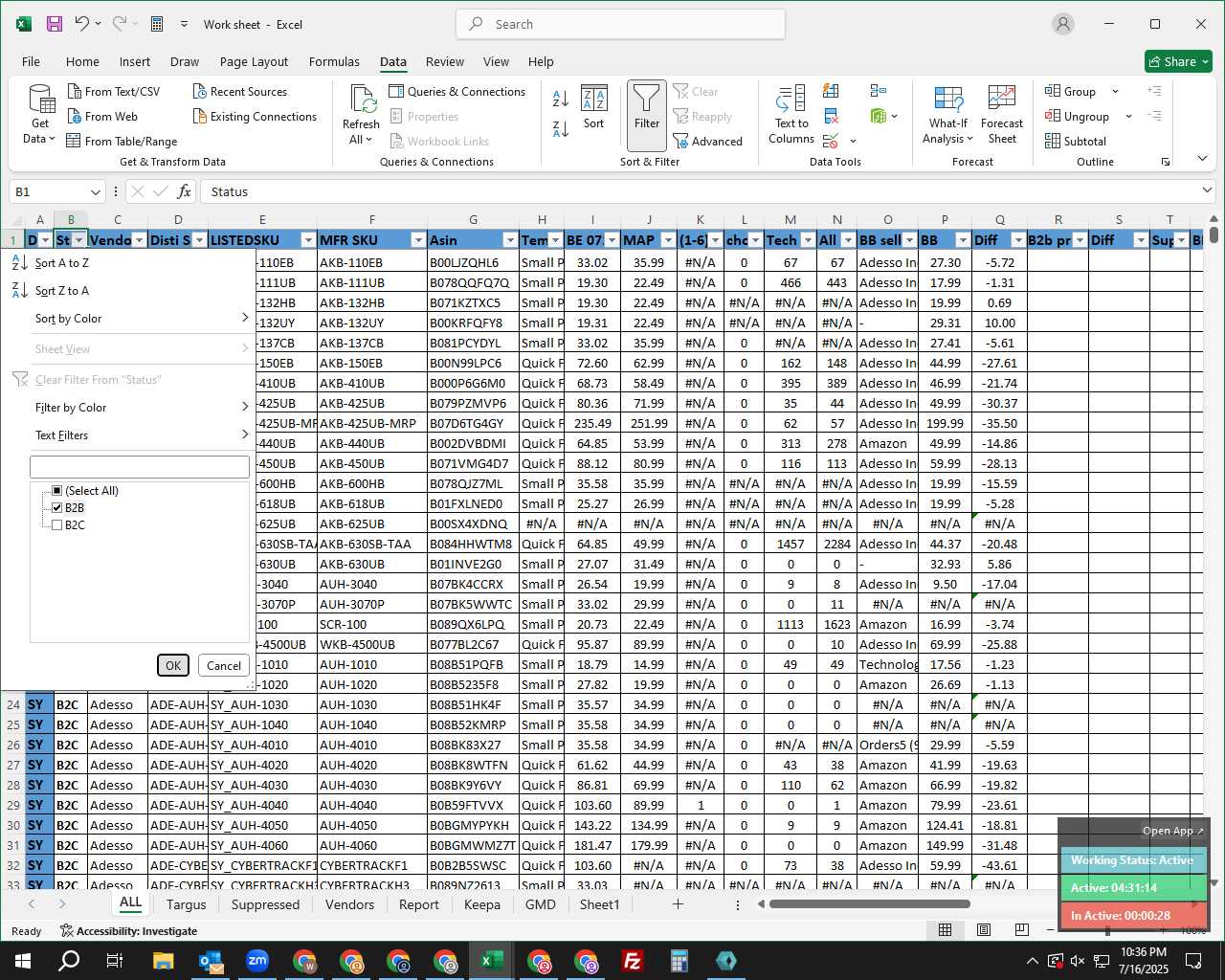Open the Formulas ribbon tab
Screen dimensions: 1225x980
click(x=334, y=61)
